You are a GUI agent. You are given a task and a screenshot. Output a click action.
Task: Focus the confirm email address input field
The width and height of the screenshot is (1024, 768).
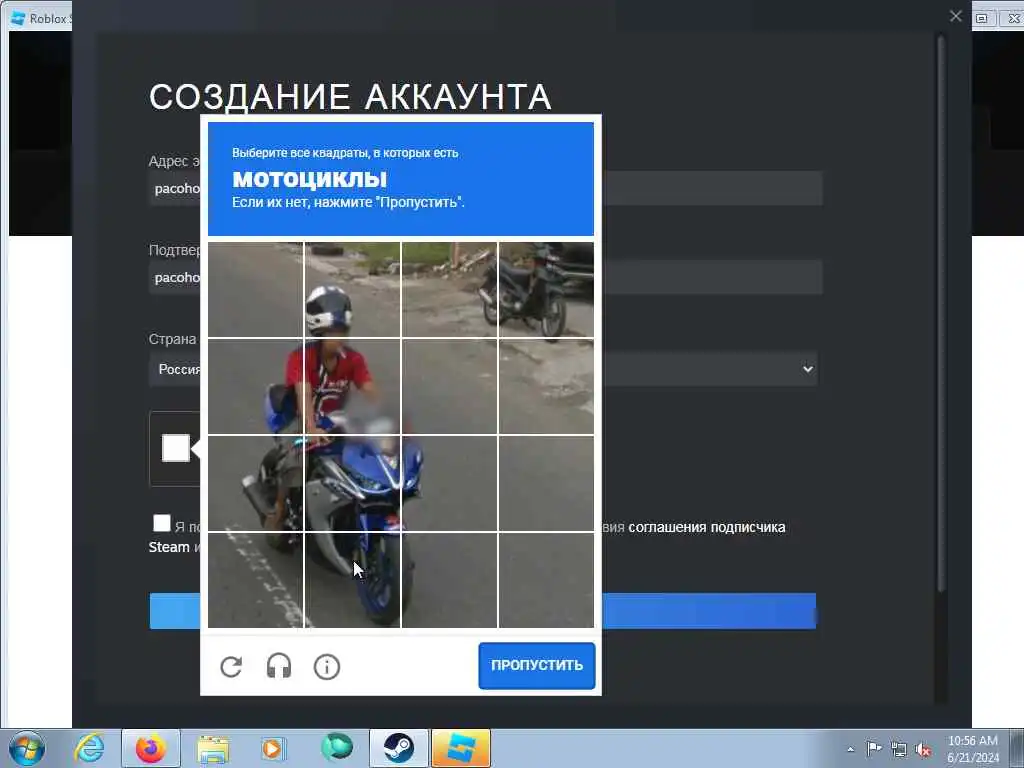485,278
